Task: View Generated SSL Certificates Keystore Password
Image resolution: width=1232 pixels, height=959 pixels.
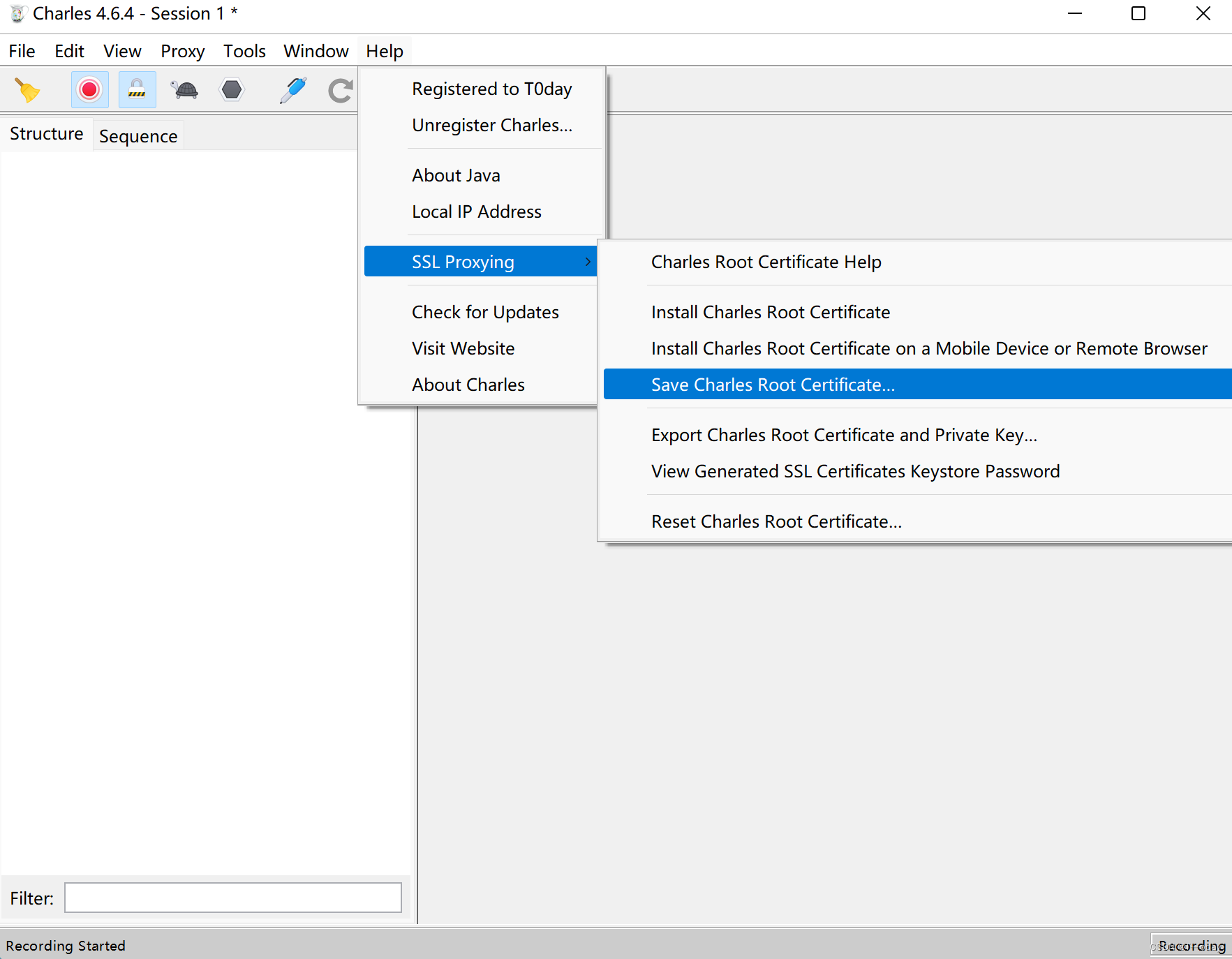Action: (917, 471)
